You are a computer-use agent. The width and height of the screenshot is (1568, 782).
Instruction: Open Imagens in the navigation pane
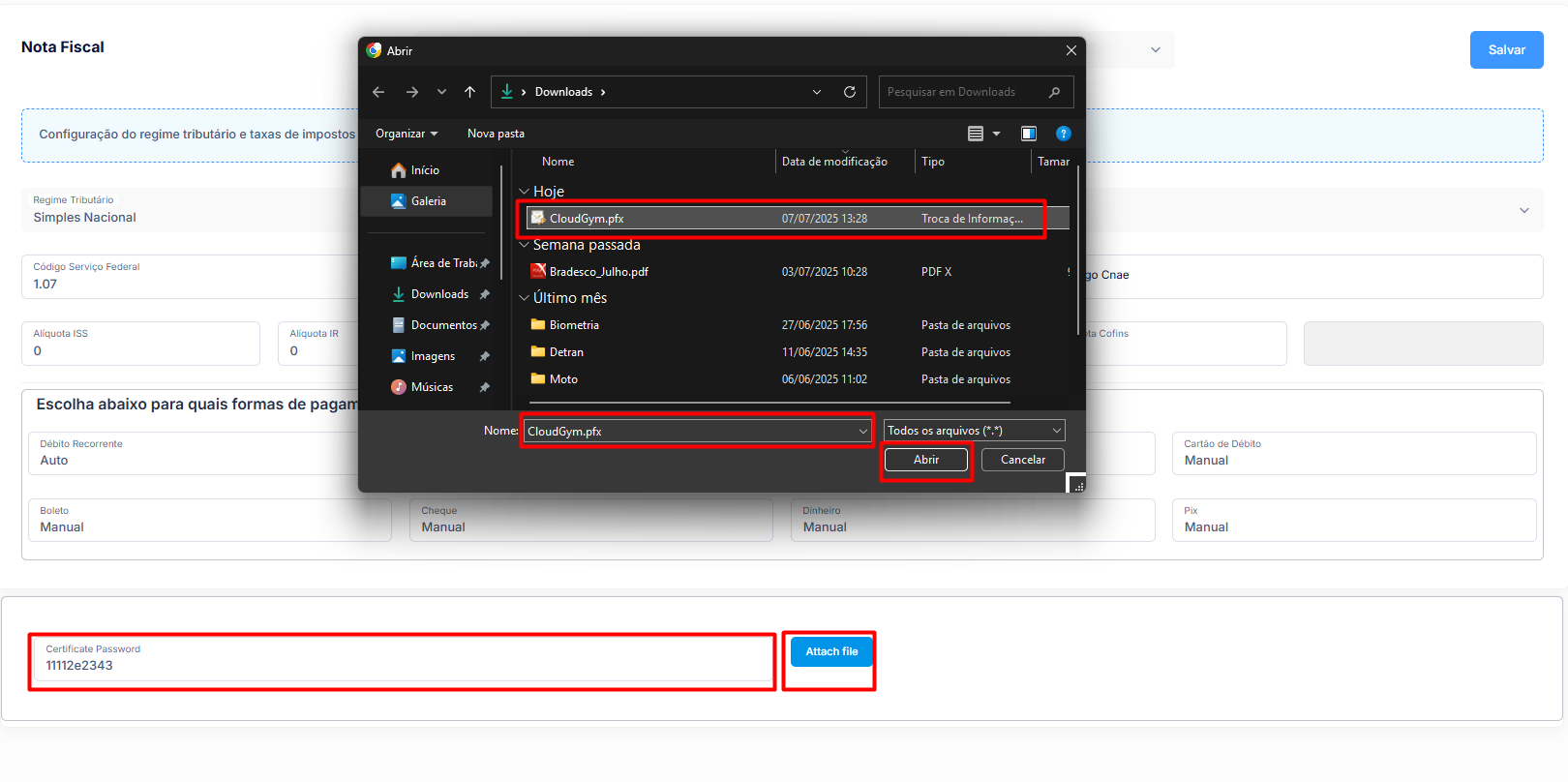point(427,356)
